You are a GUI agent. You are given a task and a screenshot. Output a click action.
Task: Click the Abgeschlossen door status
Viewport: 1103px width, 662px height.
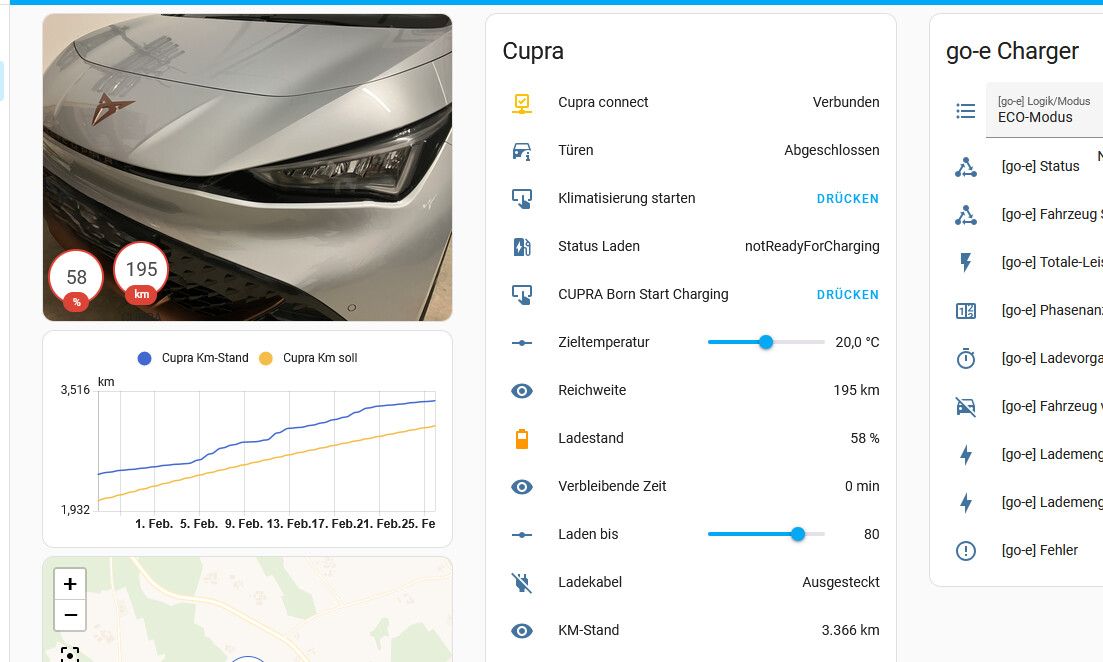(x=831, y=151)
